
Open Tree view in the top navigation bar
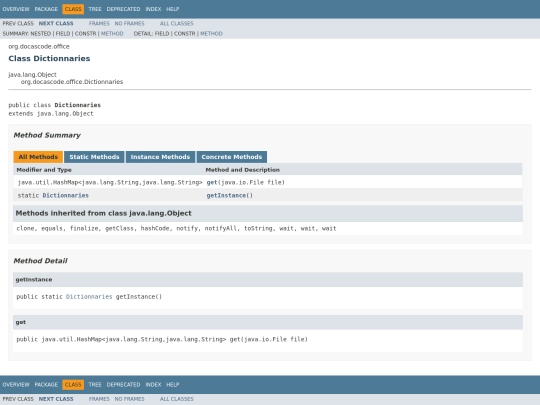point(95,9)
